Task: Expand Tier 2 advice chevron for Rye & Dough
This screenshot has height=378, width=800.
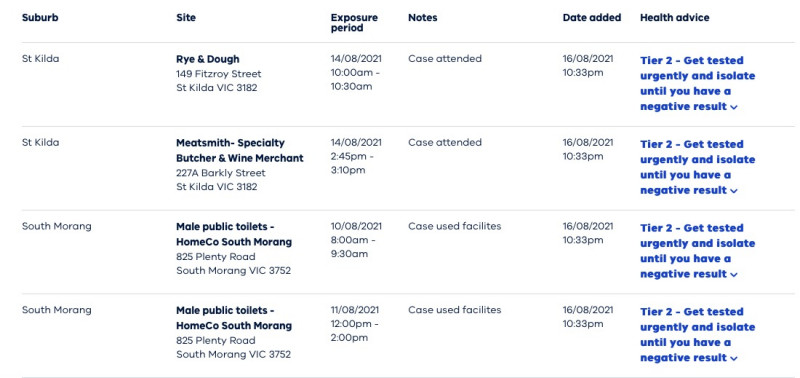Action: [x=734, y=107]
